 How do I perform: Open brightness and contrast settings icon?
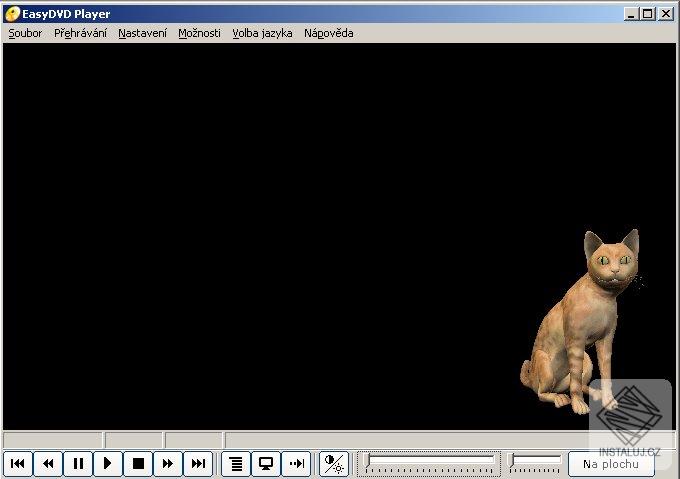(x=334, y=463)
